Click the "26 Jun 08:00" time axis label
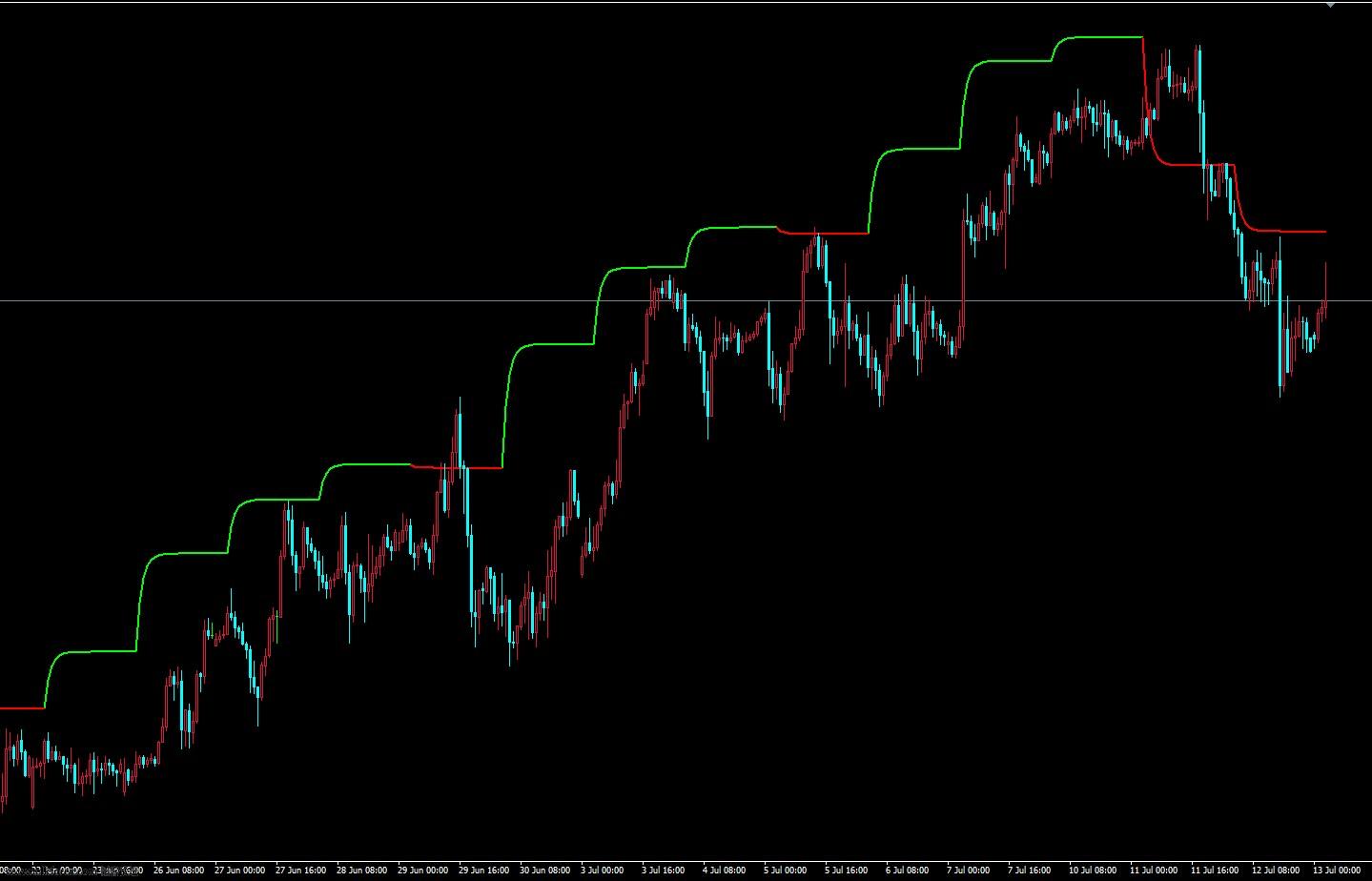Screen dimensions: 1372x881 pos(179,870)
